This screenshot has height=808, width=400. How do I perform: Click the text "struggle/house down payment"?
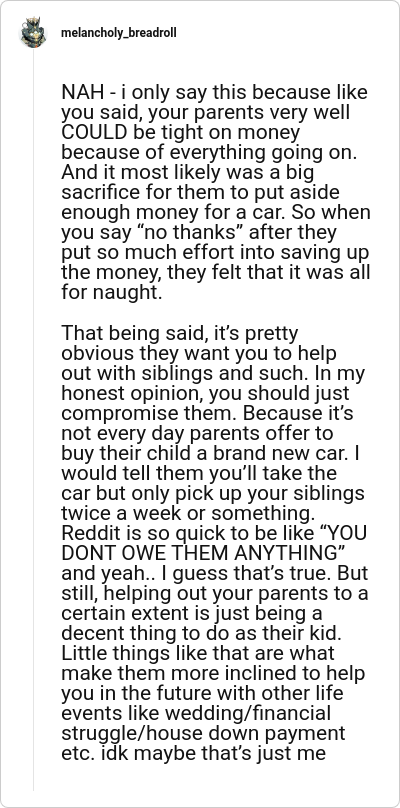pos(203,733)
